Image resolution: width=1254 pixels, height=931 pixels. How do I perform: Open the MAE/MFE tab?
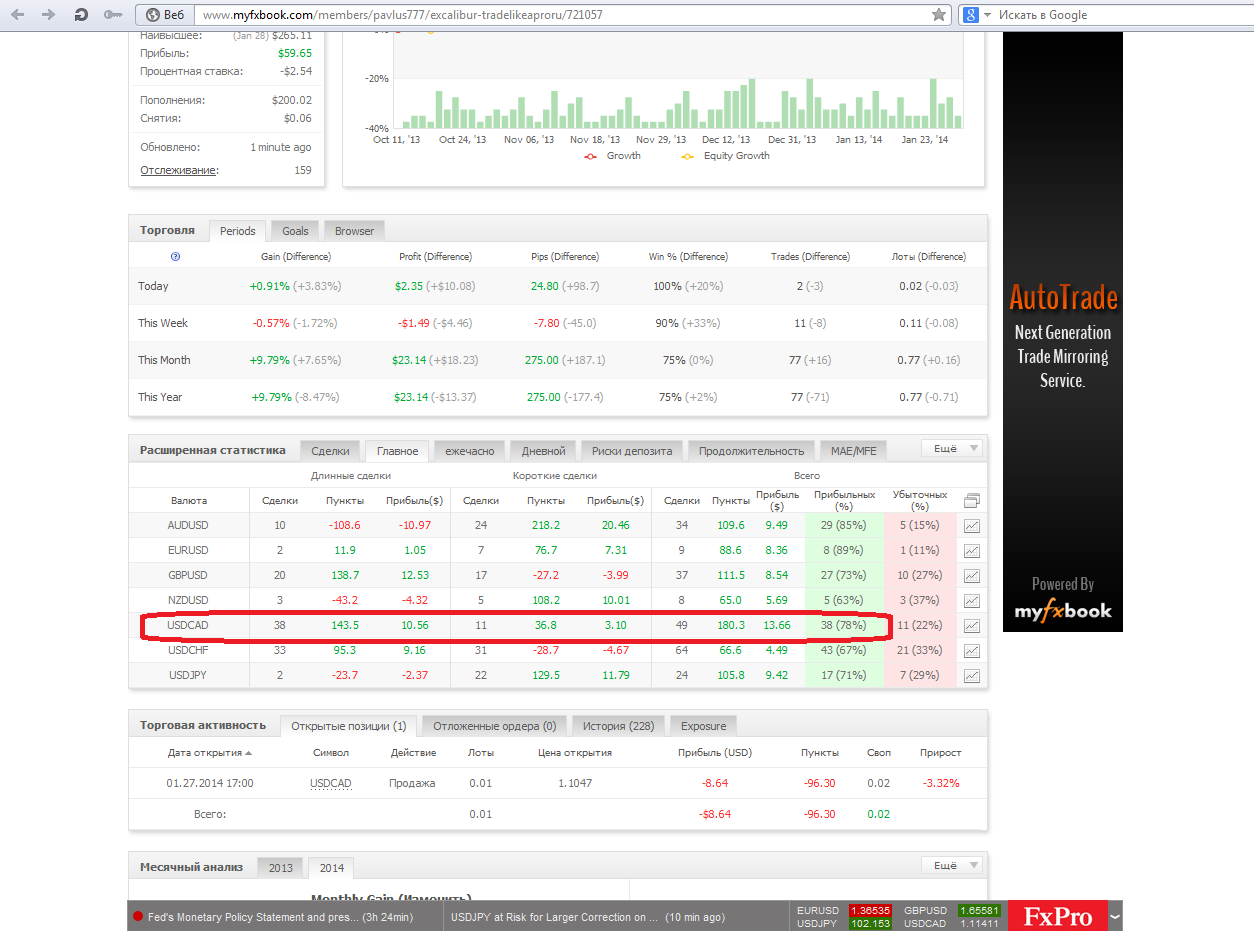(x=853, y=451)
